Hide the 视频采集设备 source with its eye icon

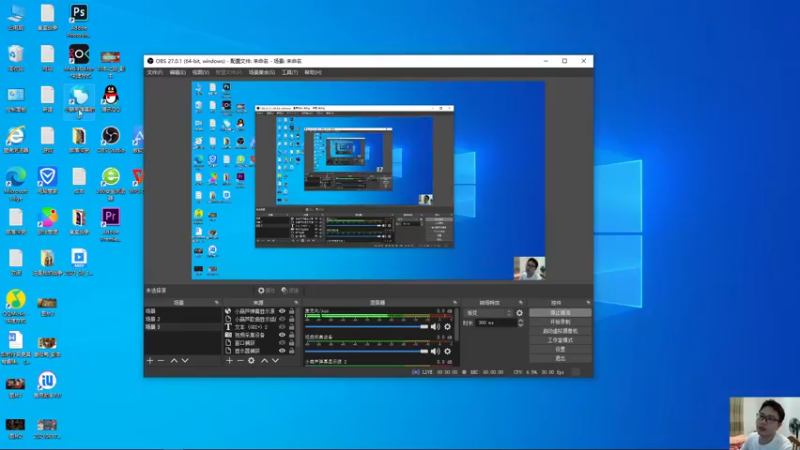tap(282, 335)
